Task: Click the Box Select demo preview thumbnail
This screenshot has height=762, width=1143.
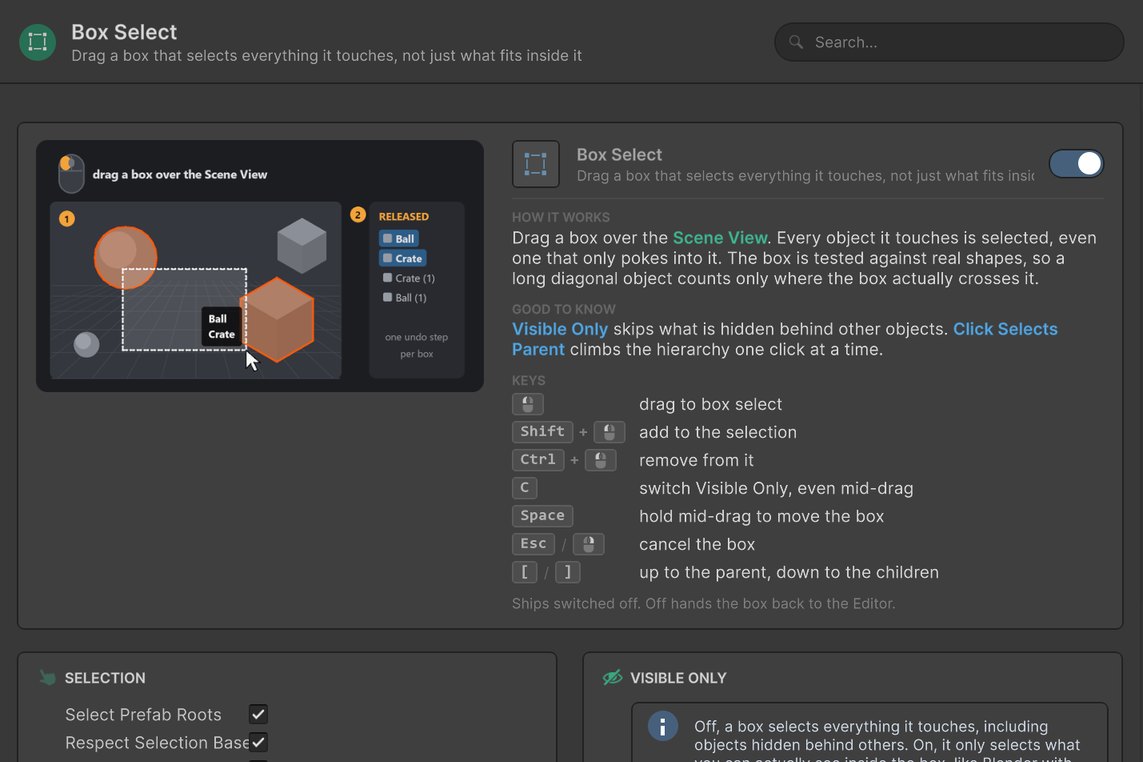Action: click(260, 266)
